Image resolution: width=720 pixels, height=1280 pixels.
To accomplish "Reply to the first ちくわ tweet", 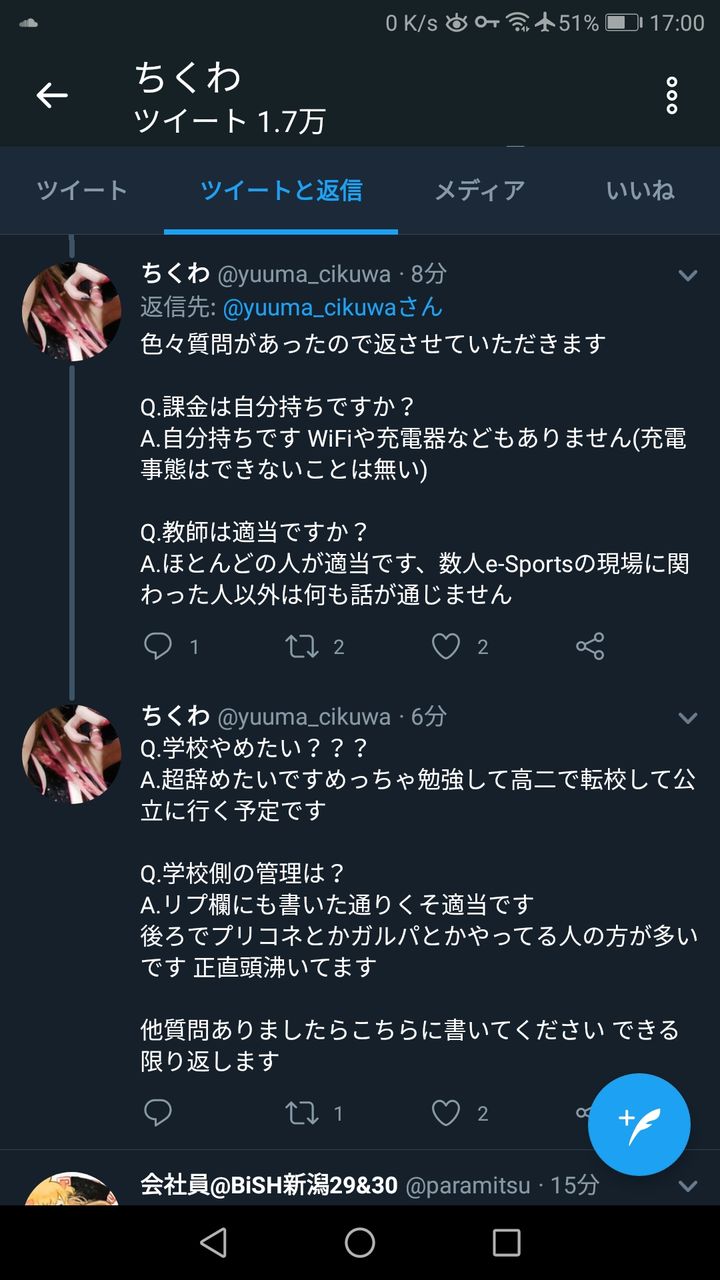I will click(158, 646).
